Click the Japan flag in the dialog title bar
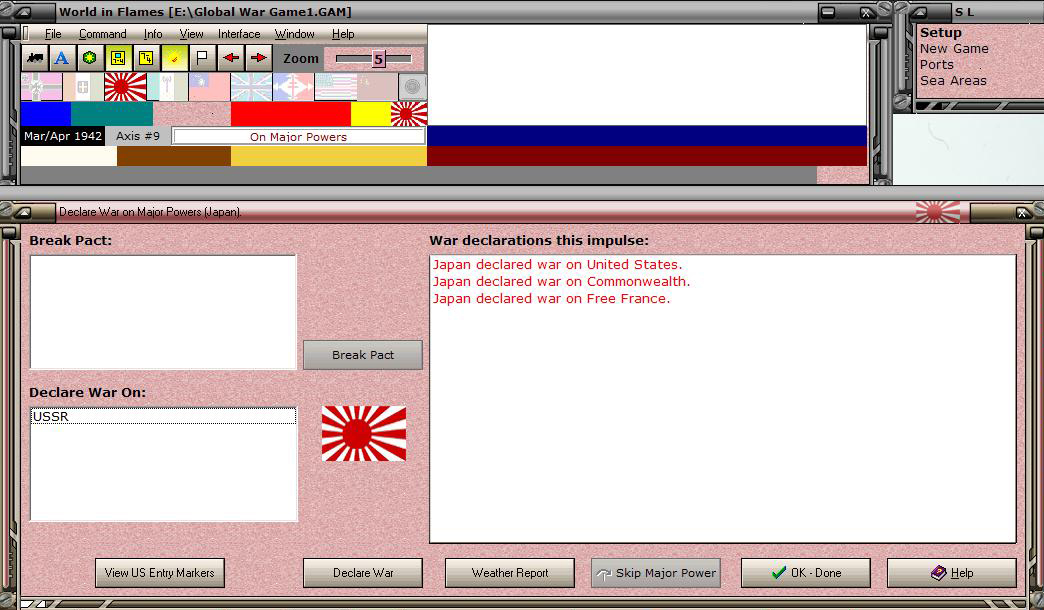The height and width of the screenshot is (610, 1044). pyautogui.click(x=937, y=212)
